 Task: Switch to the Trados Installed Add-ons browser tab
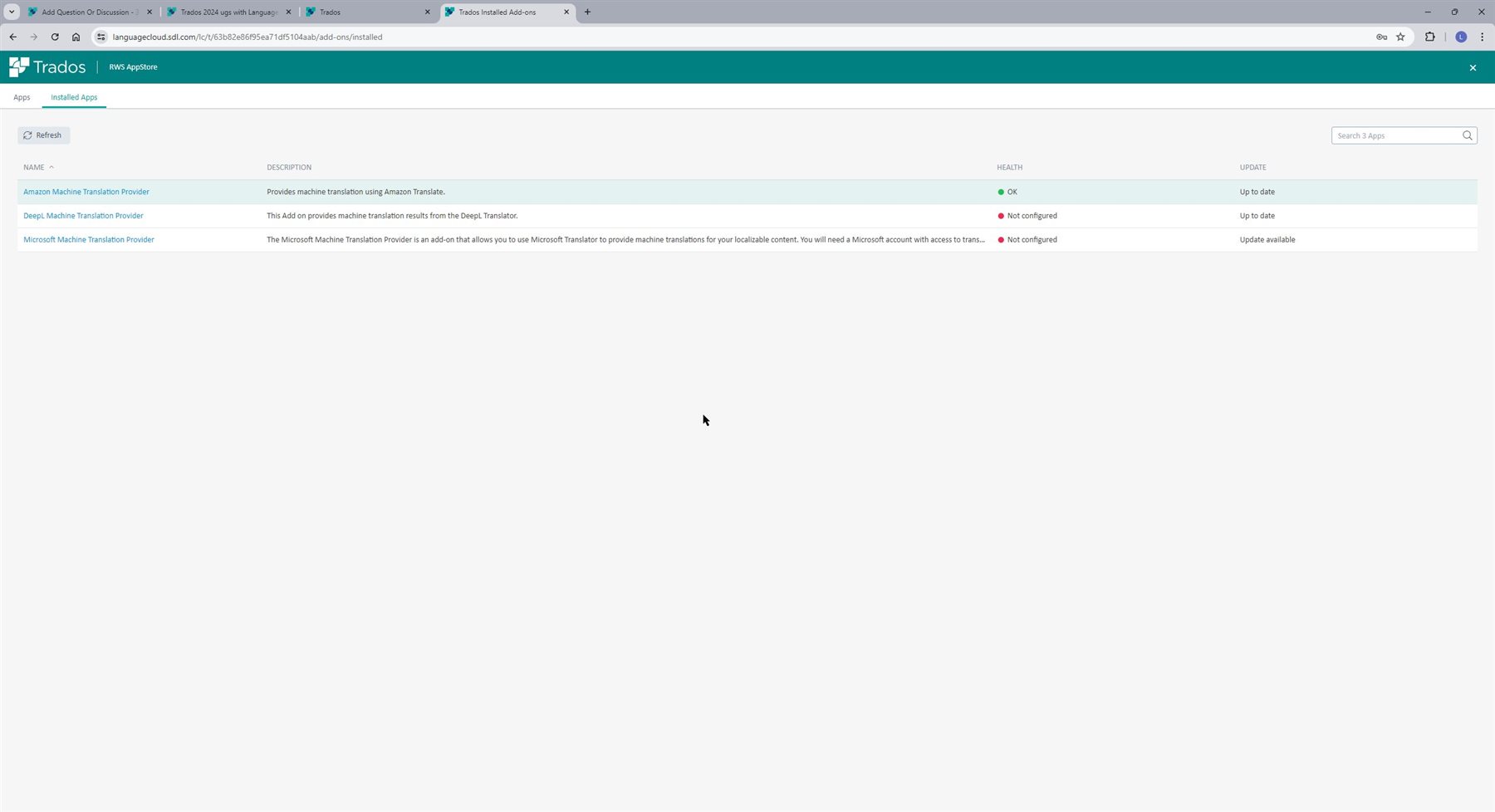[x=498, y=12]
